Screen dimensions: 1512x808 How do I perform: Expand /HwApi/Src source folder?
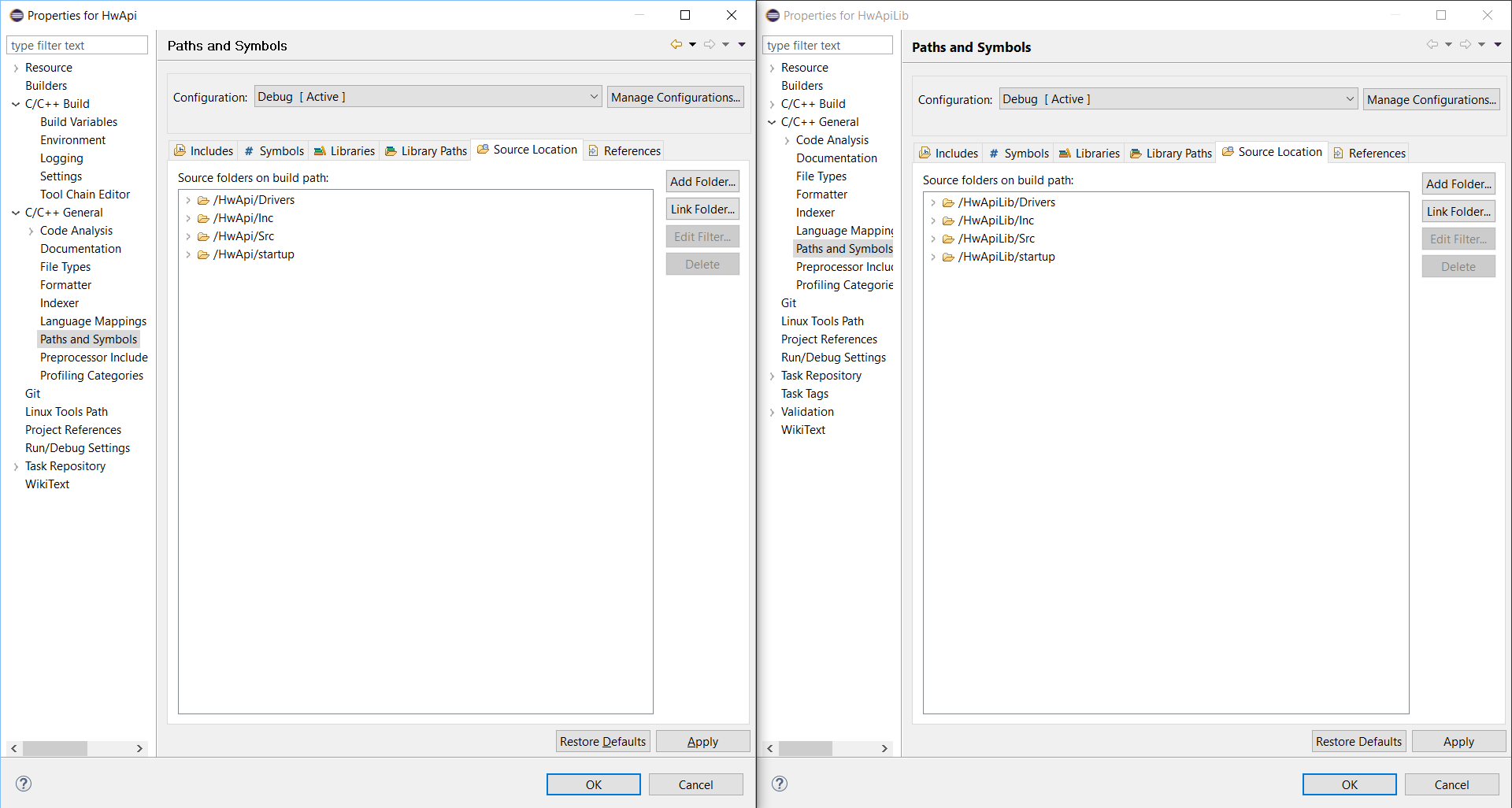188,236
